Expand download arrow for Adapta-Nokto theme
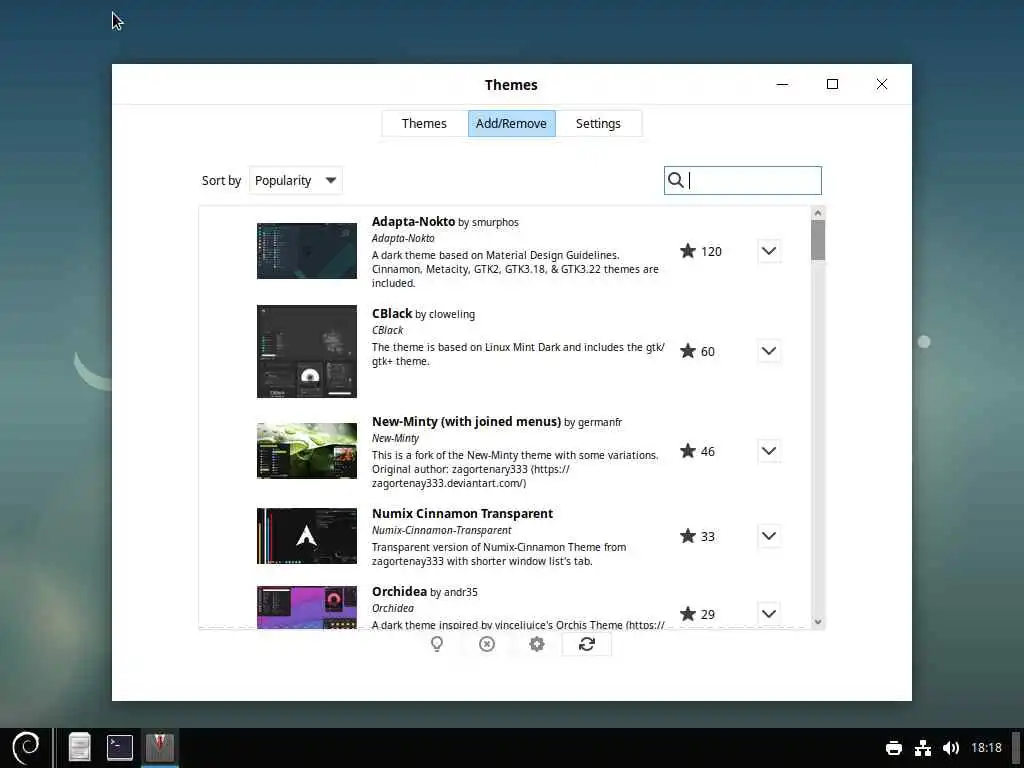1024x768 pixels. coord(769,251)
